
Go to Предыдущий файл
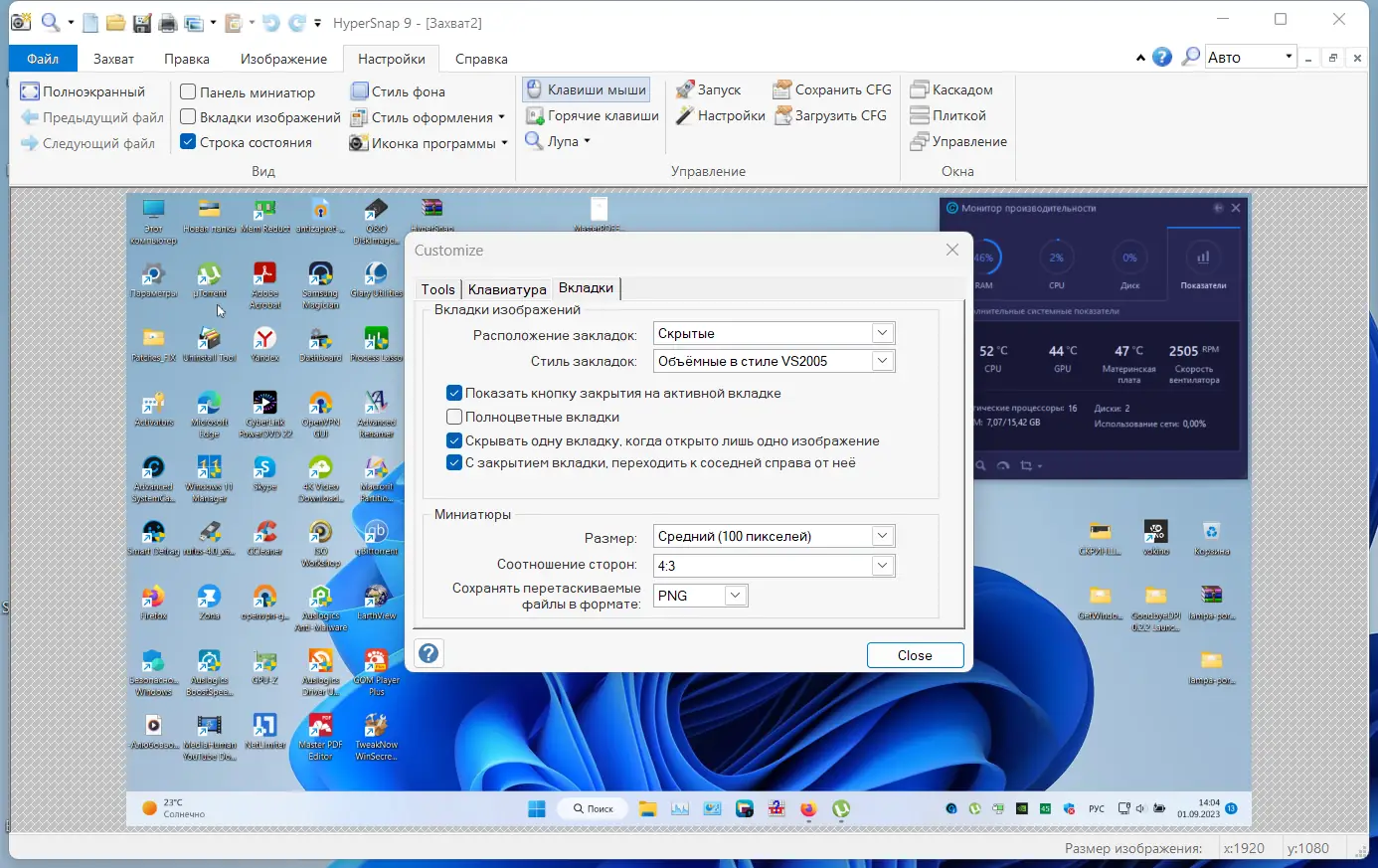coord(91,117)
